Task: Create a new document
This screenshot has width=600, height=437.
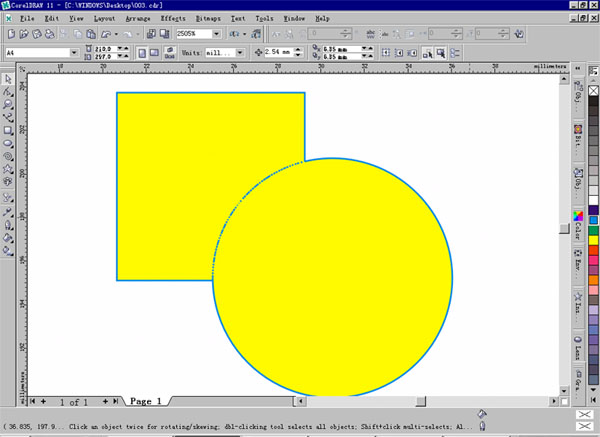Action: point(11,34)
